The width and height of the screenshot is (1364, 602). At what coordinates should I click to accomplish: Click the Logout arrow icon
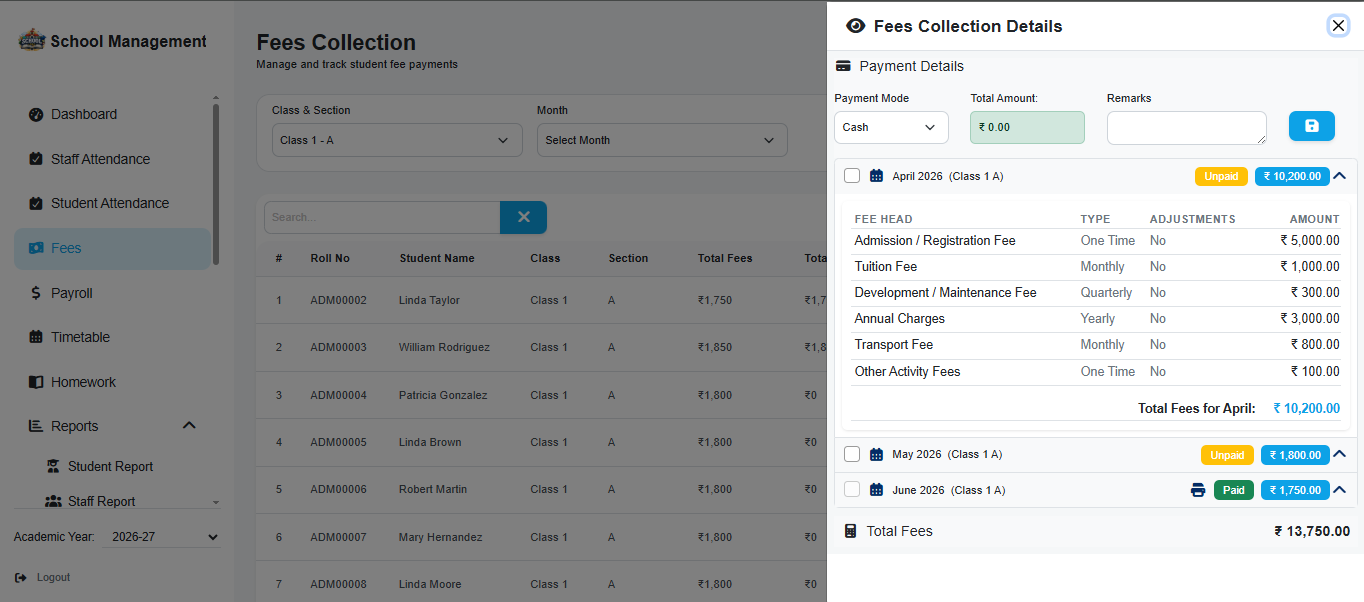tap(21, 578)
